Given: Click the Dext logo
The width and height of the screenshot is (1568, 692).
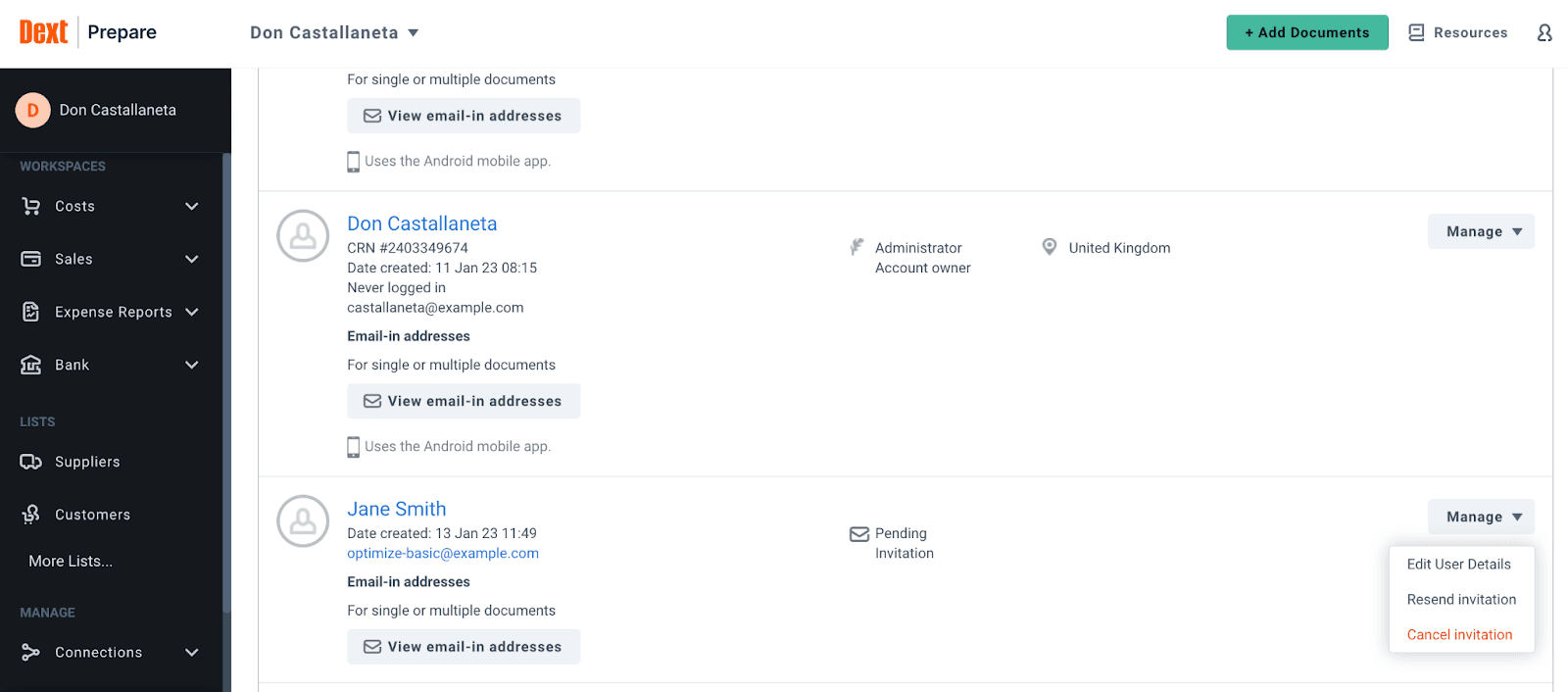Looking at the screenshot, I should 44,32.
